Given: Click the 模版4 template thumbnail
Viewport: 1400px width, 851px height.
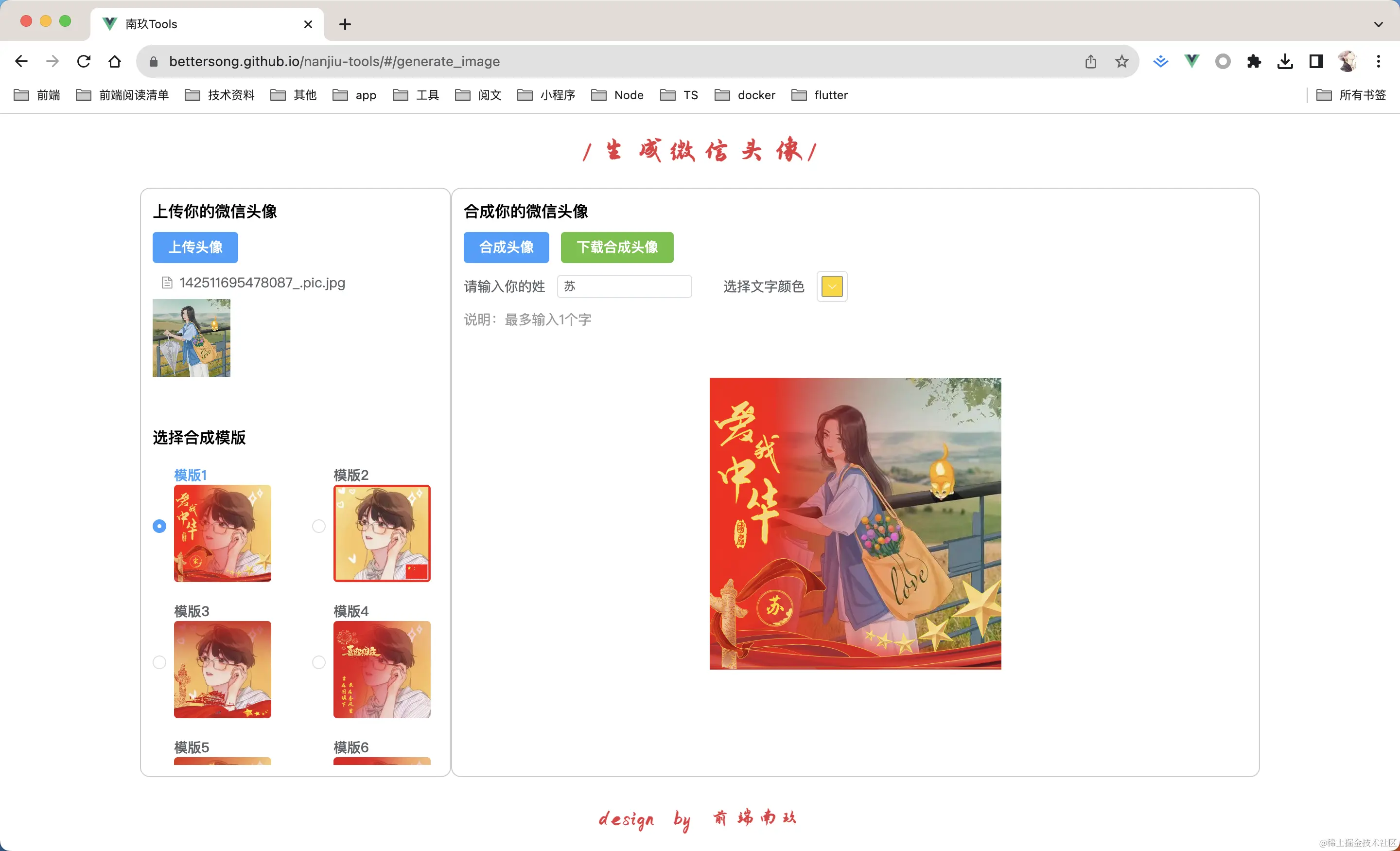Looking at the screenshot, I should 382,670.
